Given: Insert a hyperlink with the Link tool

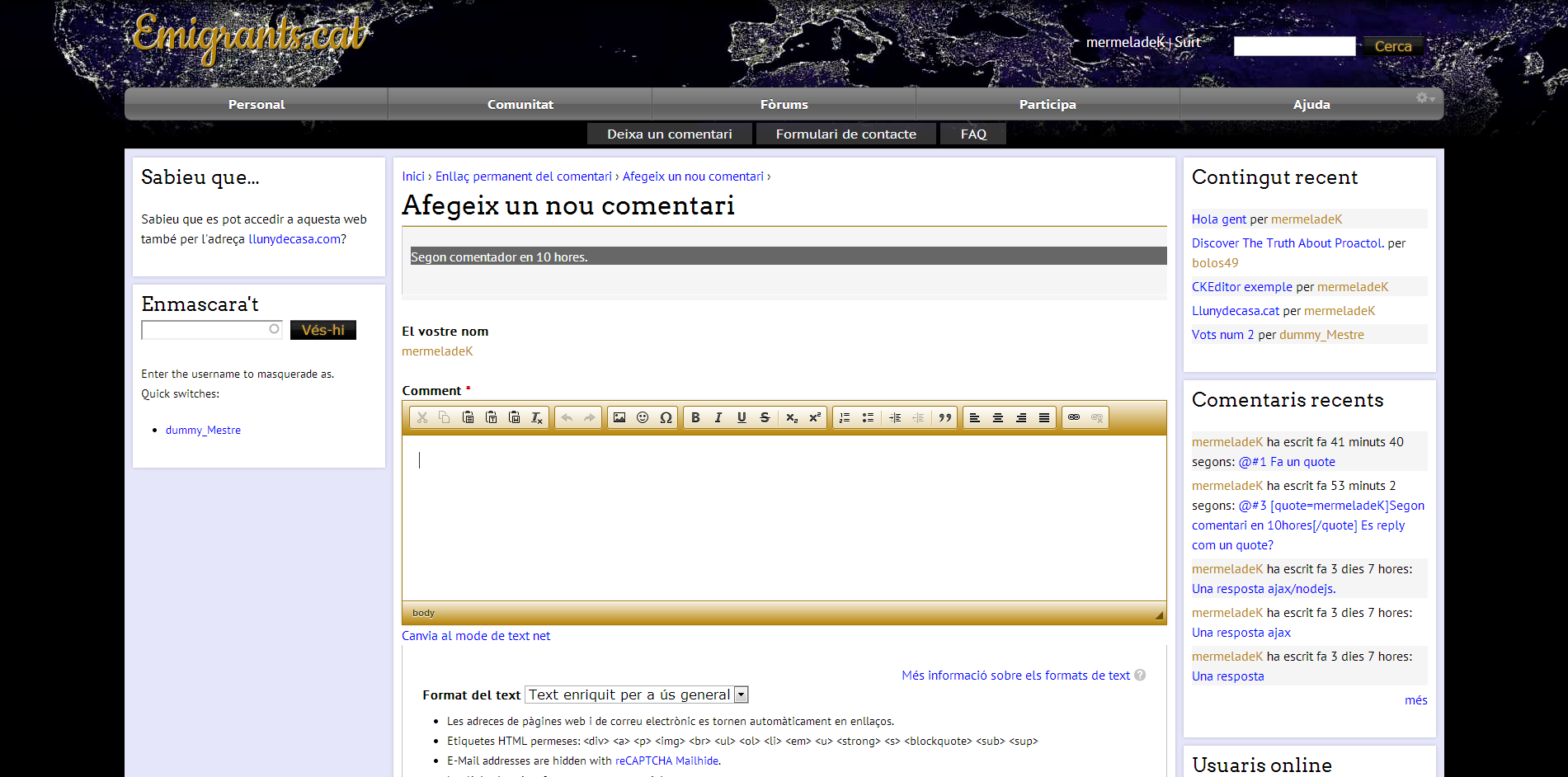Looking at the screenshot, I should tap(1074, 417).
